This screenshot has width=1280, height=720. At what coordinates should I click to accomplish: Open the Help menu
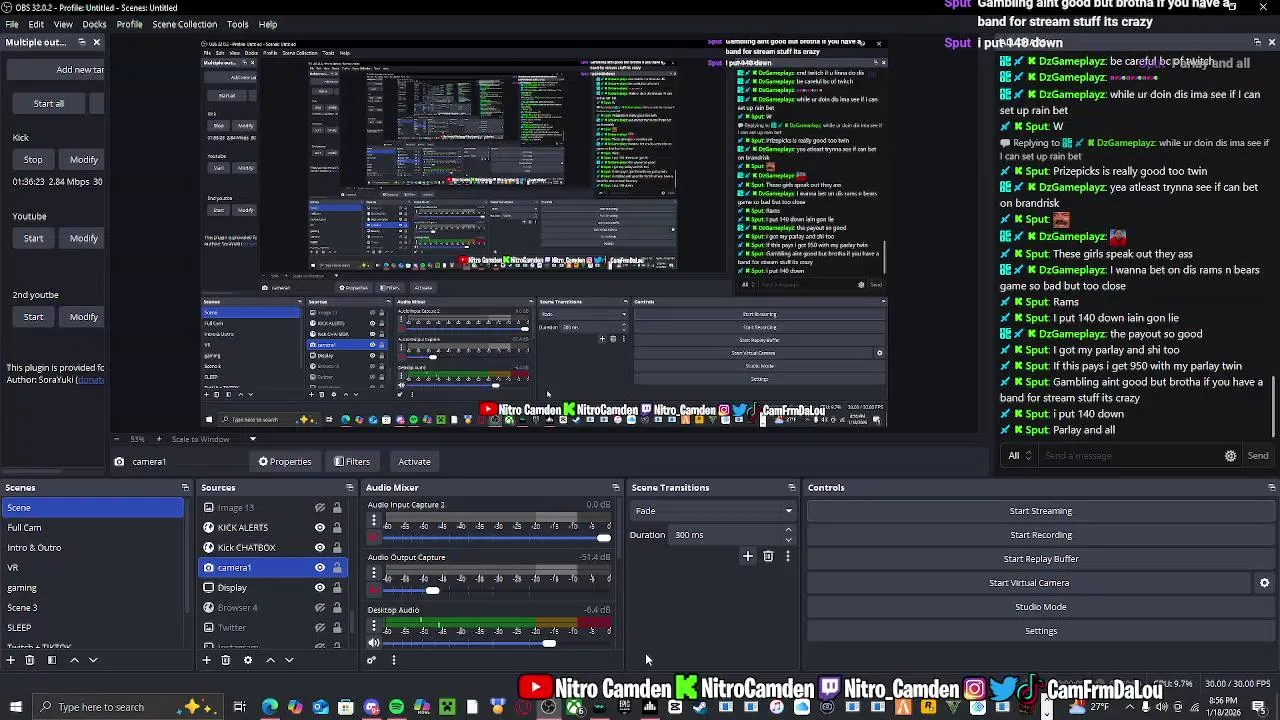[x=268, y=24]
